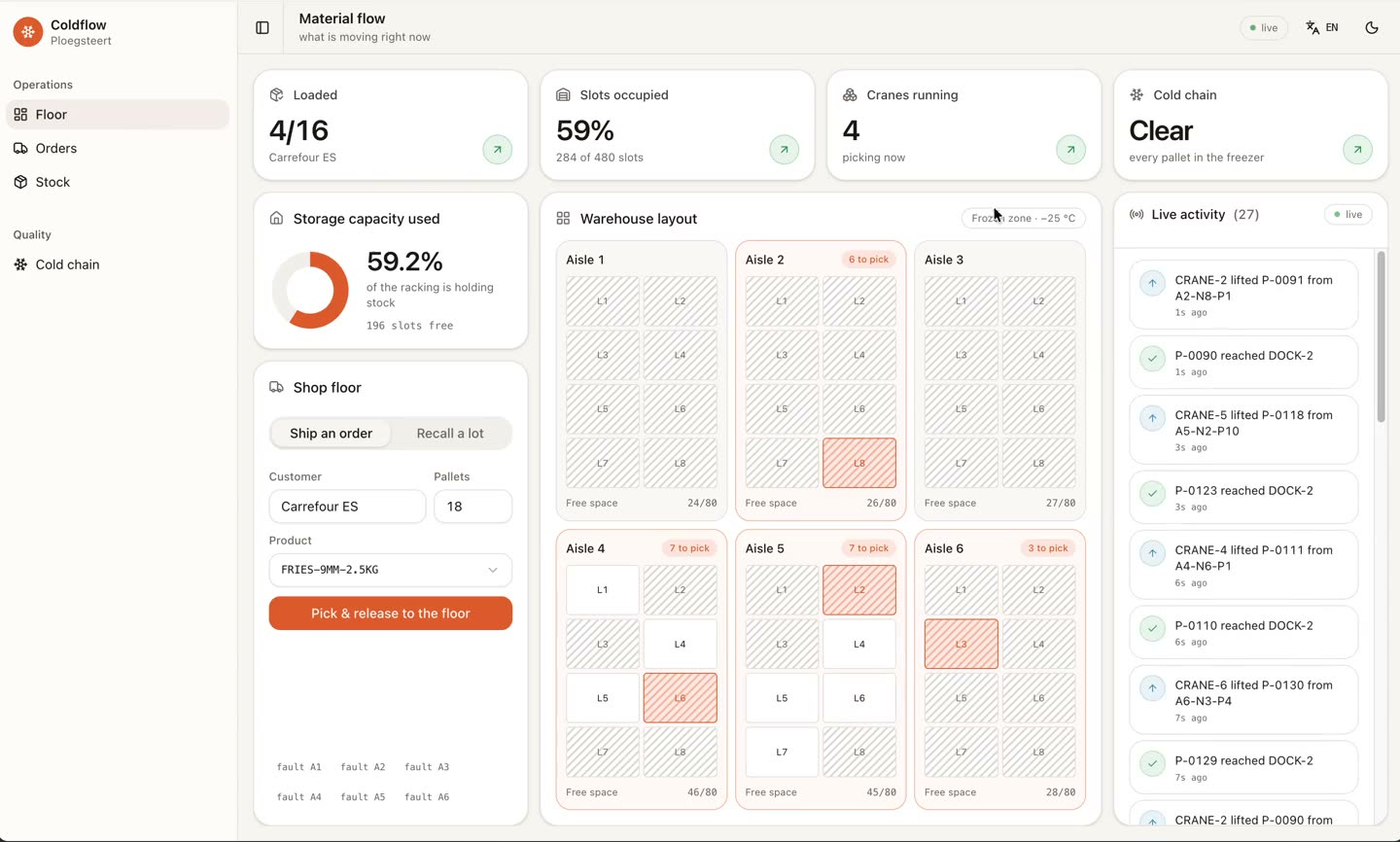The image size is (1400, 842).
Task: Switch to Recall a lot tab
Action: coord(450,434)
